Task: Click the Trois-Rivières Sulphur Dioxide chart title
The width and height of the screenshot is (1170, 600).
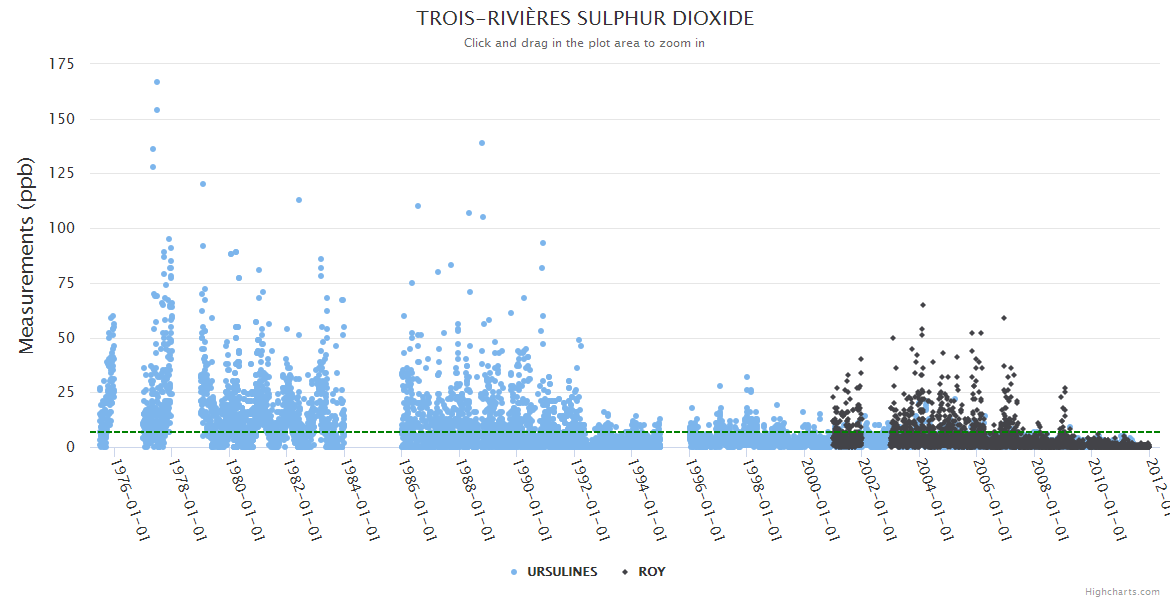Action: (x=585, y=19)
